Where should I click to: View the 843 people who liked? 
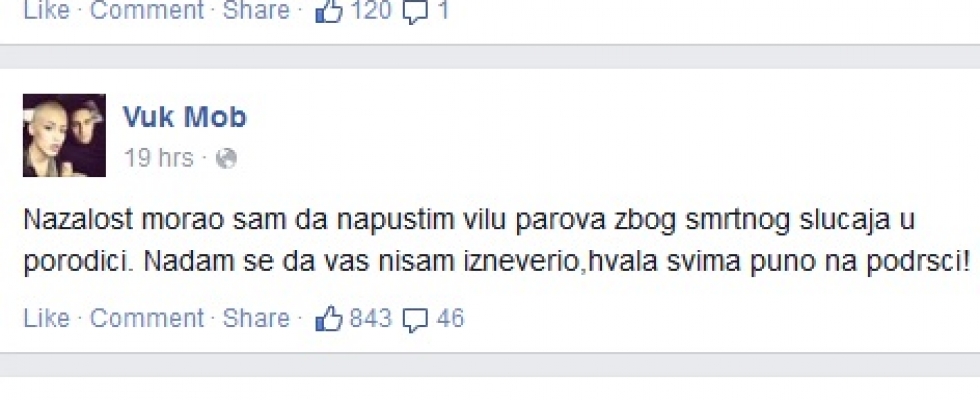pos(371,319)
